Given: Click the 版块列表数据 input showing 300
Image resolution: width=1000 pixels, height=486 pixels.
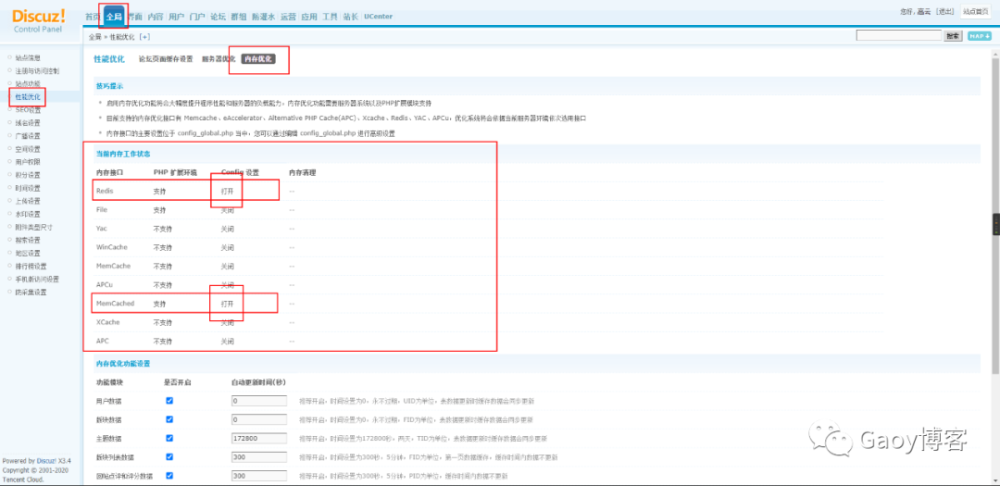Looking at the screenshot, I should [x=258, y=458].
